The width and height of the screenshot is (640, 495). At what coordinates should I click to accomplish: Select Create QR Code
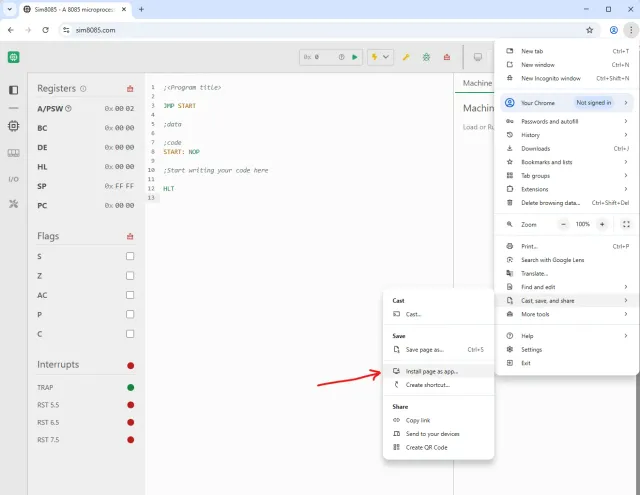coord(439,448)
